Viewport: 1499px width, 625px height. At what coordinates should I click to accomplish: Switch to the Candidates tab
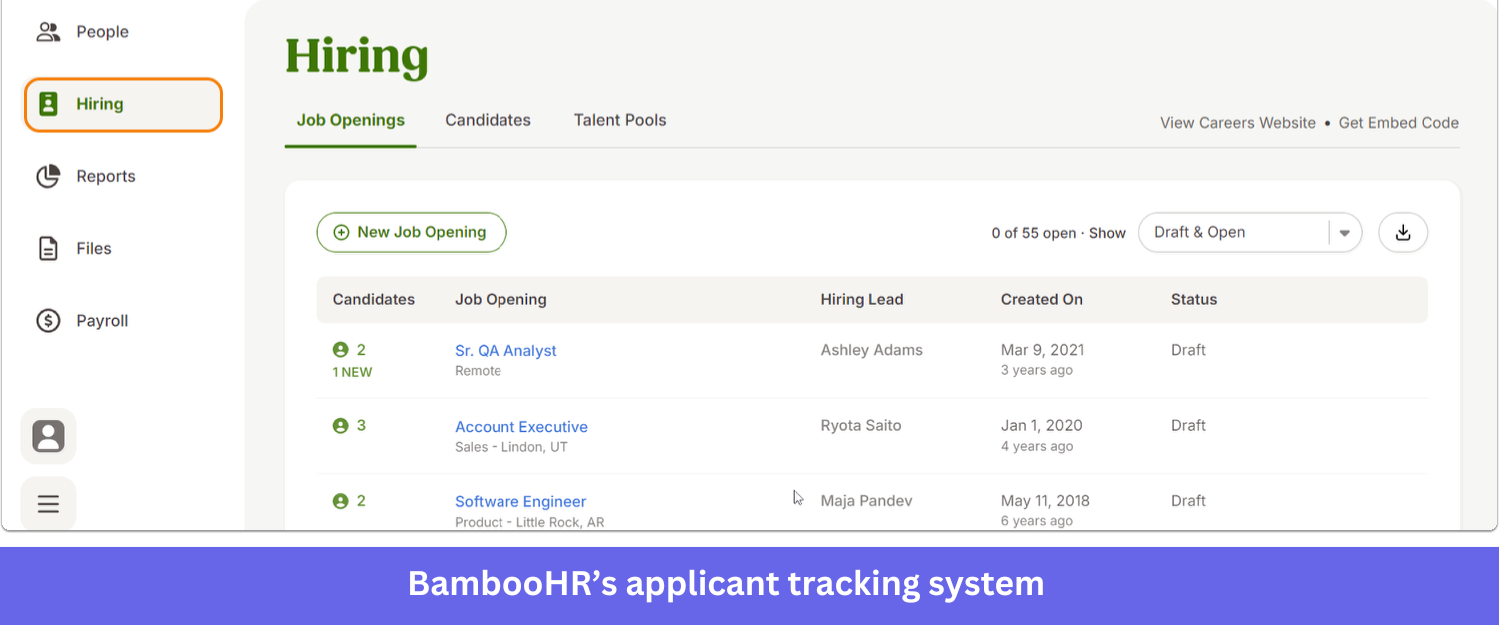point(488,120)
